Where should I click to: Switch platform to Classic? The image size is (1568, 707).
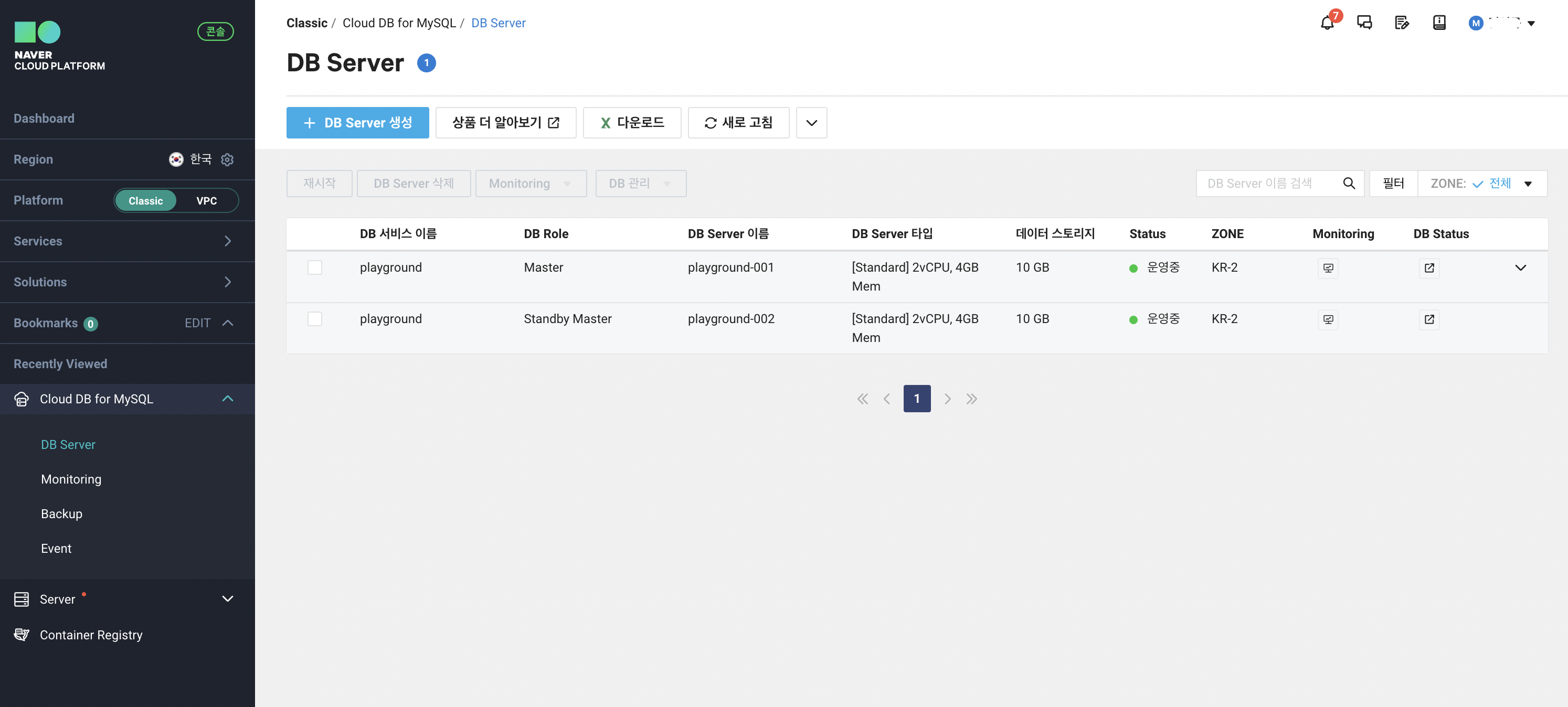[145, 201]
